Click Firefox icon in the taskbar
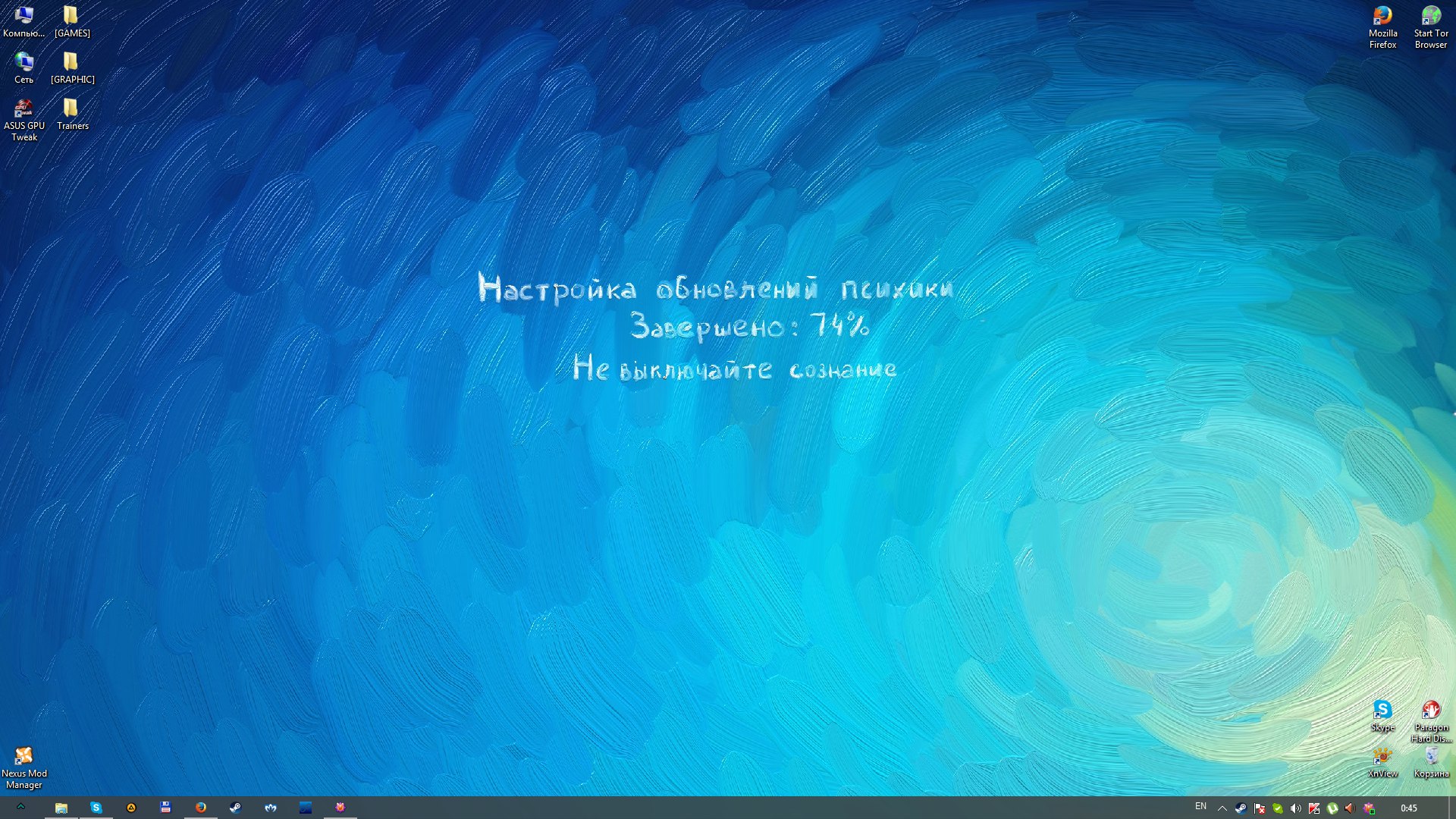 click(x=201, y=808)
